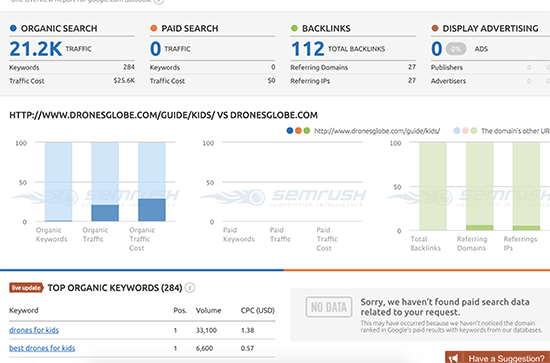The height and width of the screenshot is (363, 550).
Task: Click the 0% display ads pill
Action: (456, 49)
